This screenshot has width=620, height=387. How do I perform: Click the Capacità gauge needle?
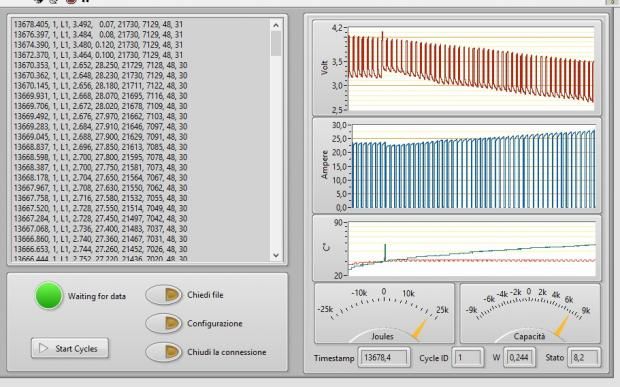561,325
